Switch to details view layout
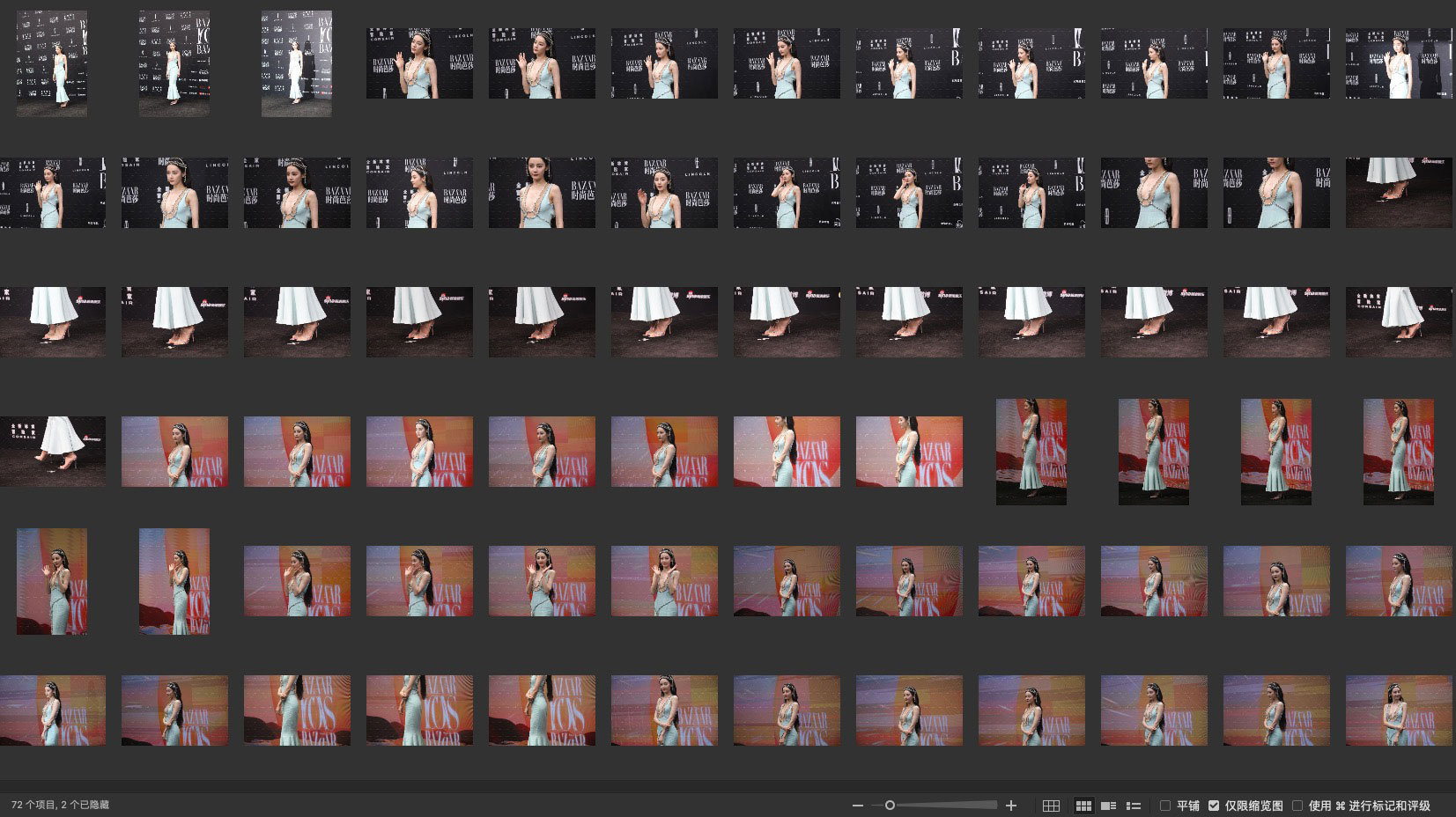 (1109, 806)
